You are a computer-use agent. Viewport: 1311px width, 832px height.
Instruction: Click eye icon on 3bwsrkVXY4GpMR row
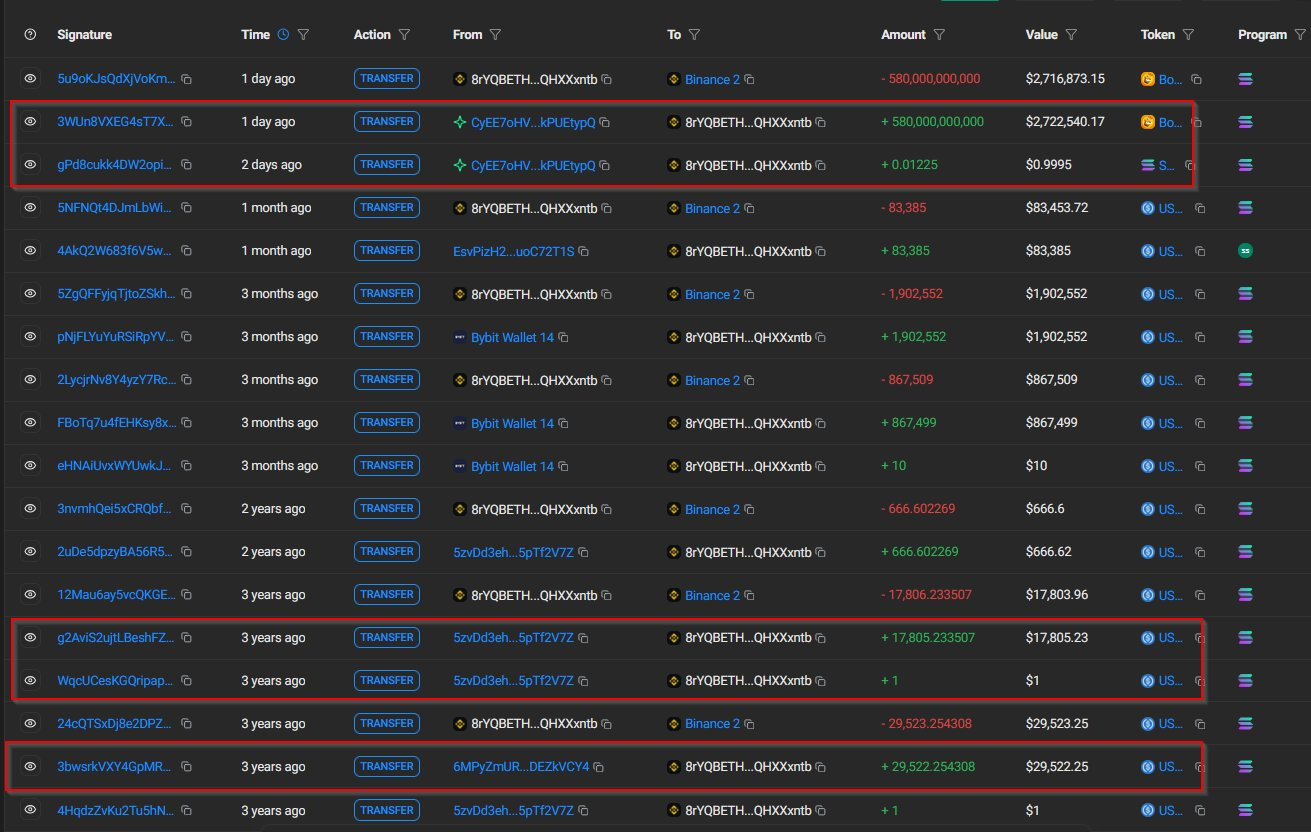pyautogui.click(x=30, y=766)
